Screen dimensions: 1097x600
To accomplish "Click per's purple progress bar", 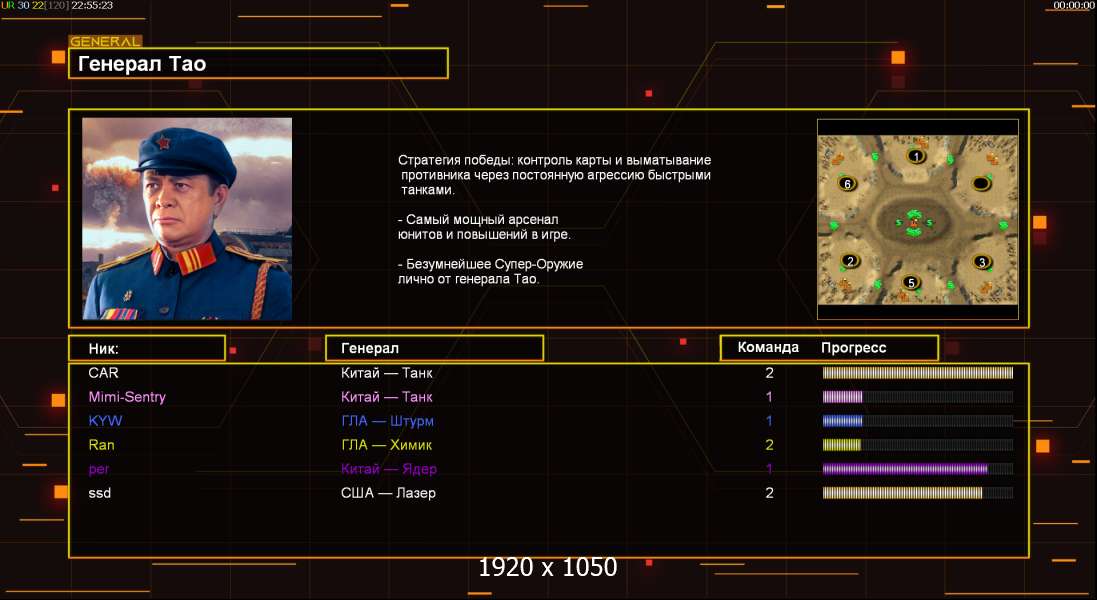I will [x=918, y=469].
